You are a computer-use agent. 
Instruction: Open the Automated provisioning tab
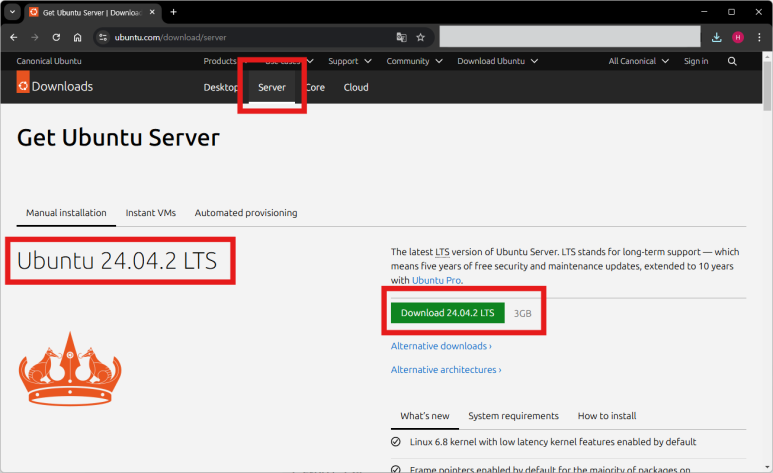click(246, 213)
